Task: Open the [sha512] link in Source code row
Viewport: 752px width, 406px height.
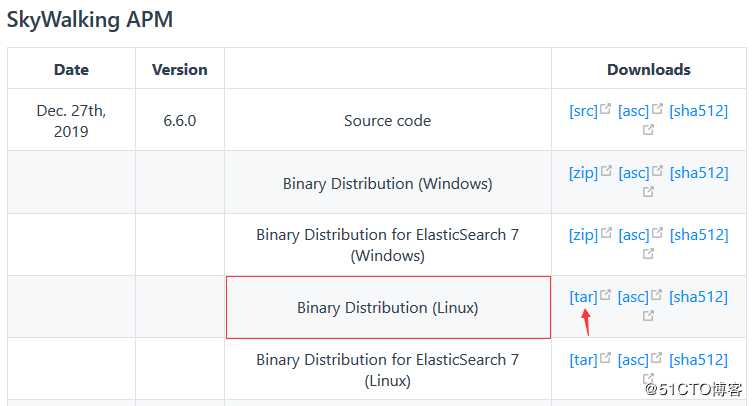Action: click(699, 111)
